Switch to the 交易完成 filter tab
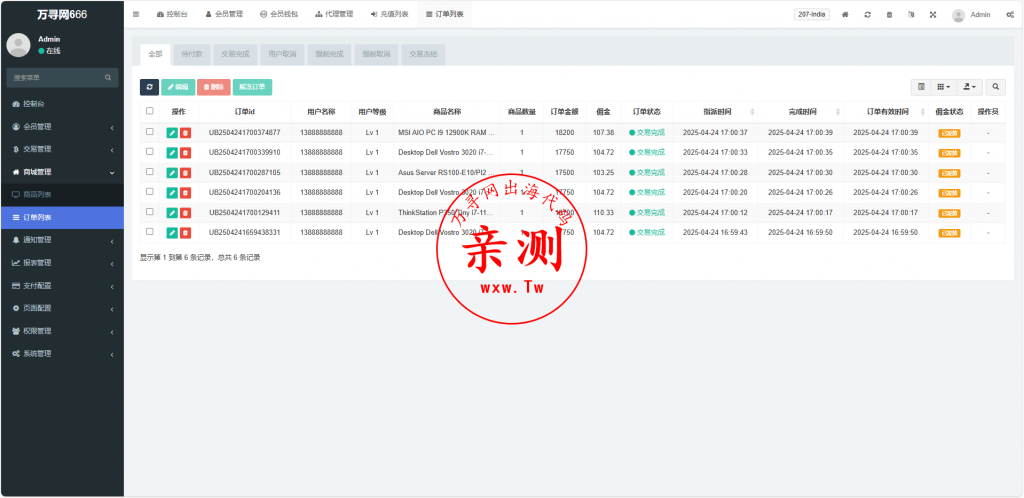The height and width of the screenshot is (498, 1024). pos(235,55)
